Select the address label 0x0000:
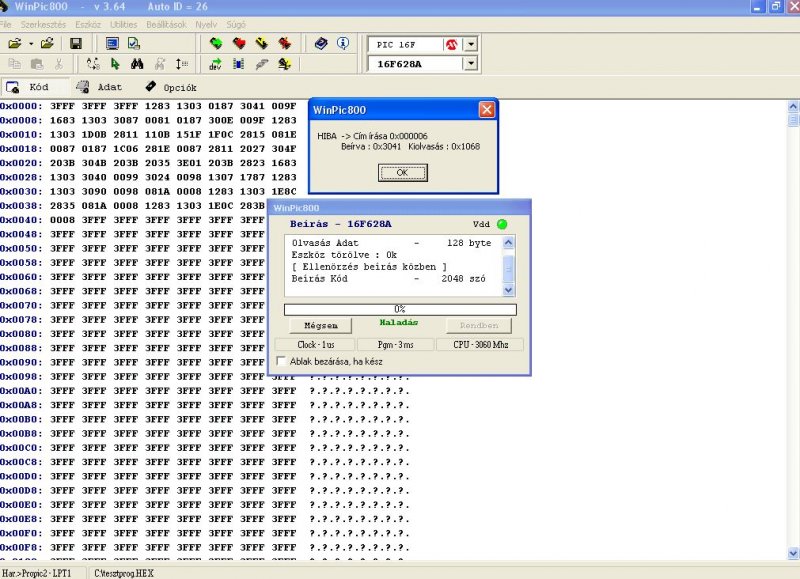The width and height of the screenshot is (800, 579). coord(21,106)
